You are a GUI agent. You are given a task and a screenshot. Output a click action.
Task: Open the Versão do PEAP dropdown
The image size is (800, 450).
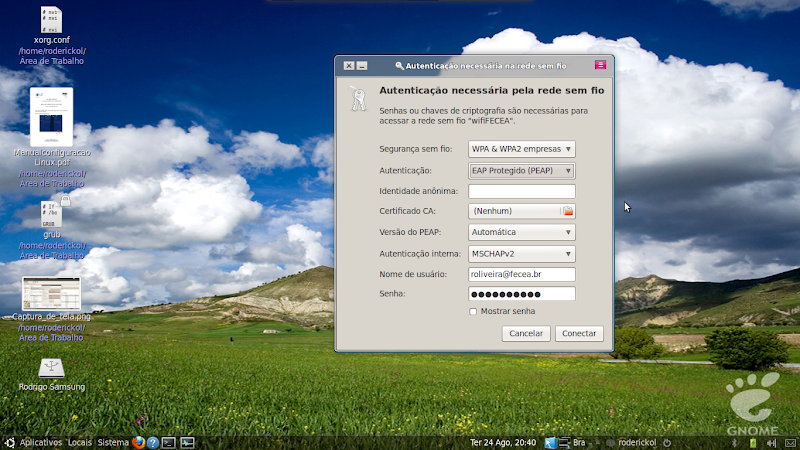[521, 232]
